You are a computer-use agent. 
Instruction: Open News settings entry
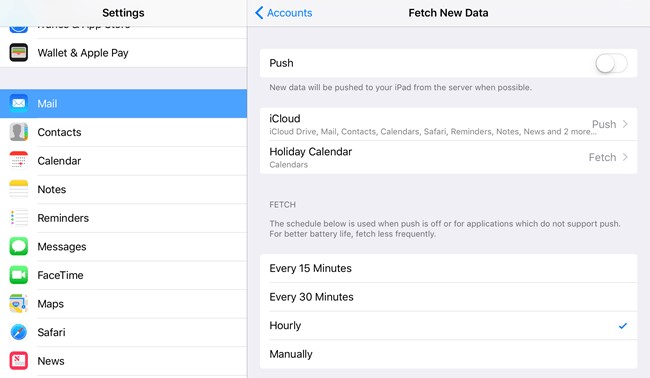[124, 361]
